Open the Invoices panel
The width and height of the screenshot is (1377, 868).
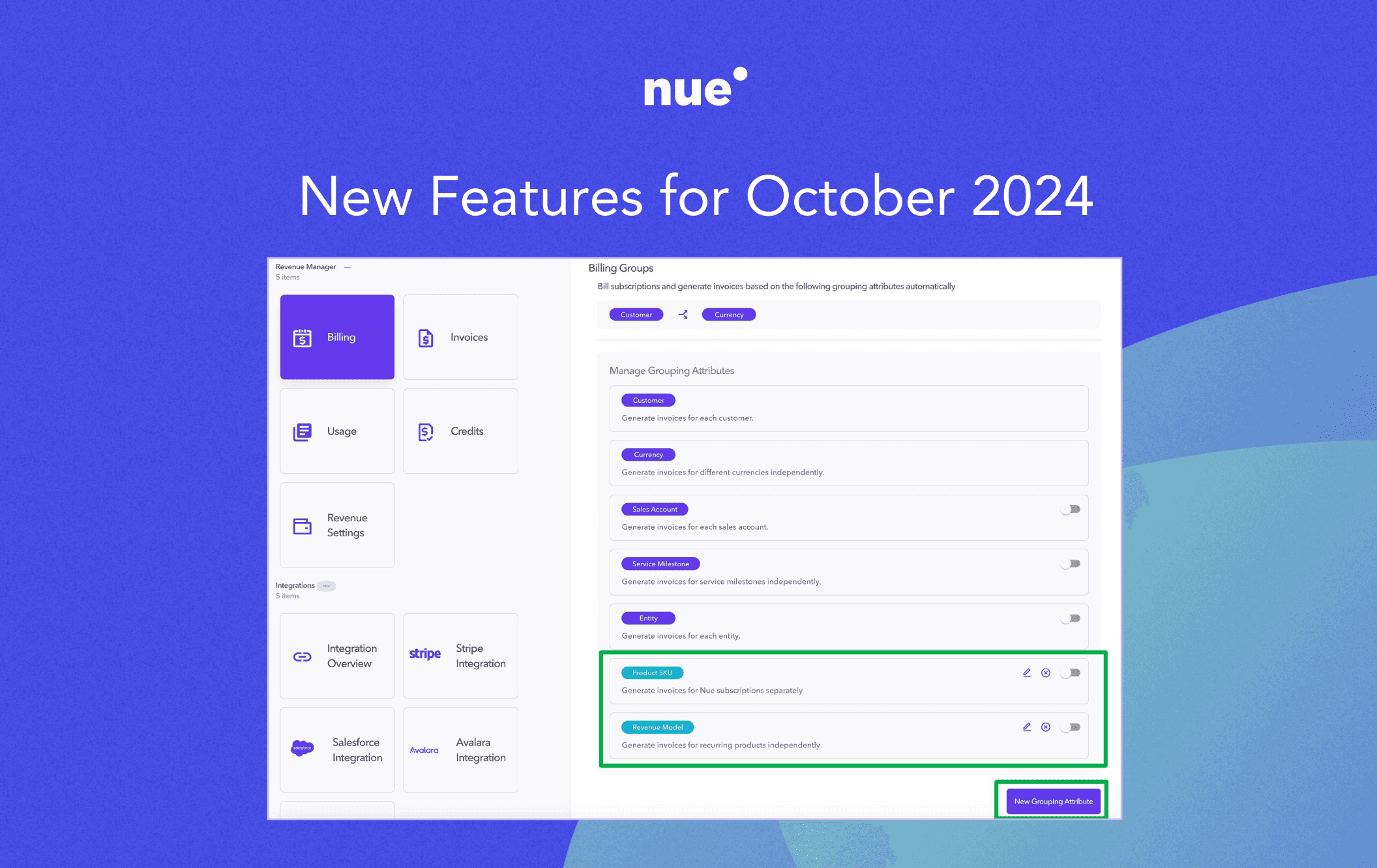(x=461, y=336)
